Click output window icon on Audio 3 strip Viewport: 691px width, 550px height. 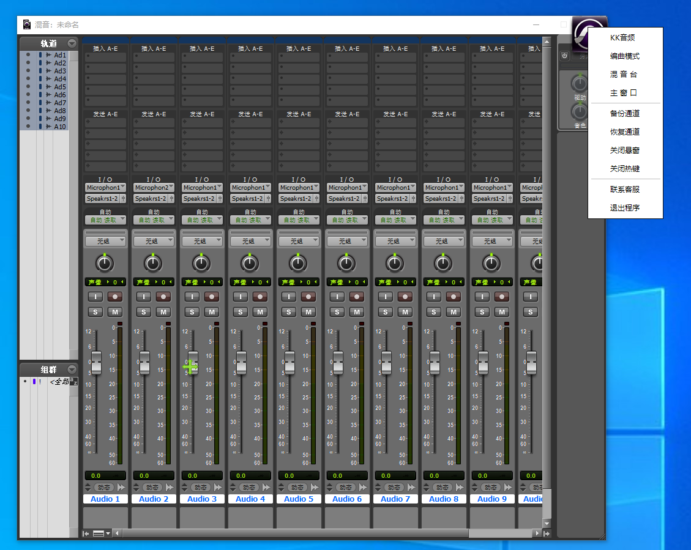pyautogui.click(x=218, y=487)
